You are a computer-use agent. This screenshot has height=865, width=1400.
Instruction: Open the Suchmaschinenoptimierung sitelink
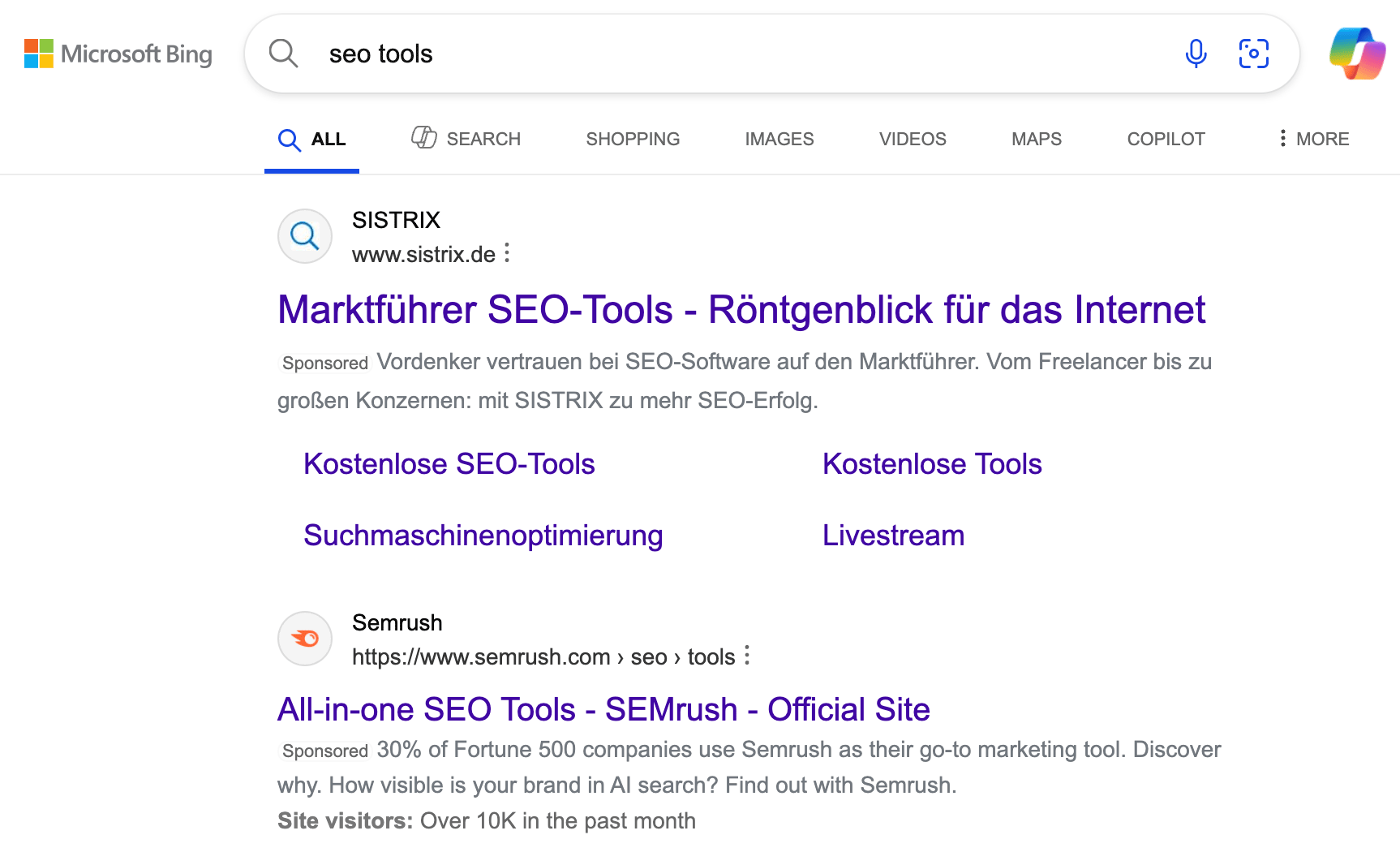click(483, 535)
